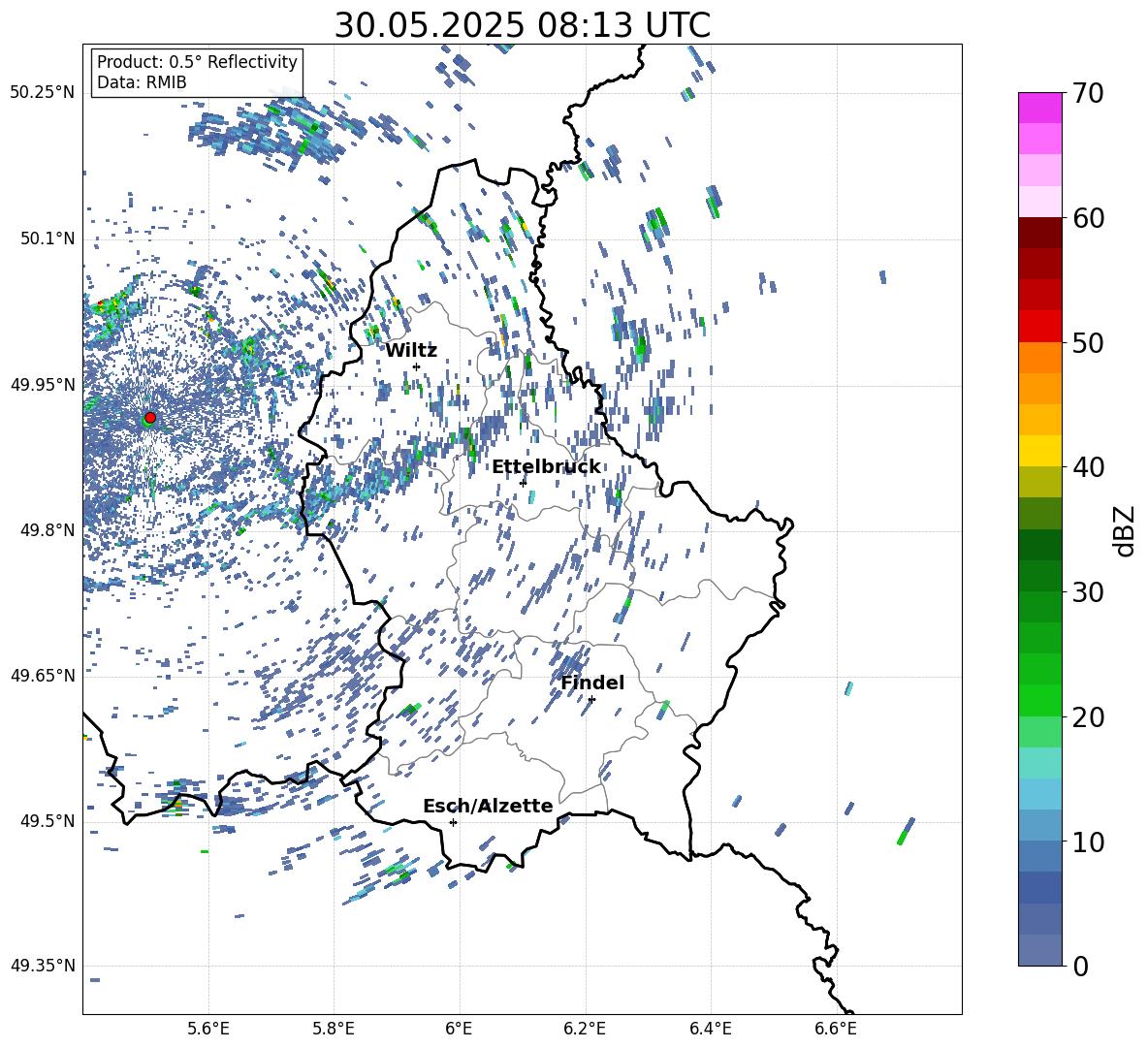The image size is (1148, 1048).
Task: Click the 49.8°N latitude label
Action: [x=47, y=530]
